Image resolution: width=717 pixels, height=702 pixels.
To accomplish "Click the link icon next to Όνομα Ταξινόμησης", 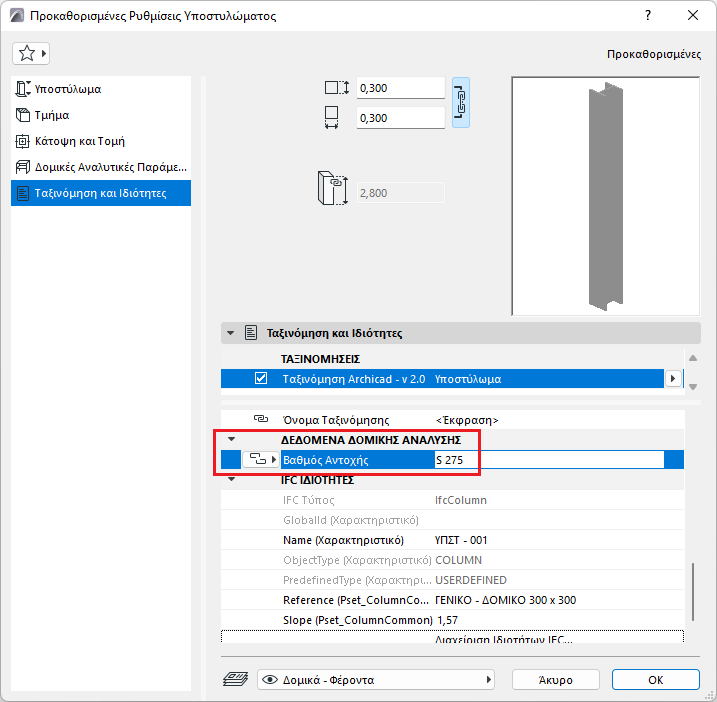I will click(x=261, y=419).
